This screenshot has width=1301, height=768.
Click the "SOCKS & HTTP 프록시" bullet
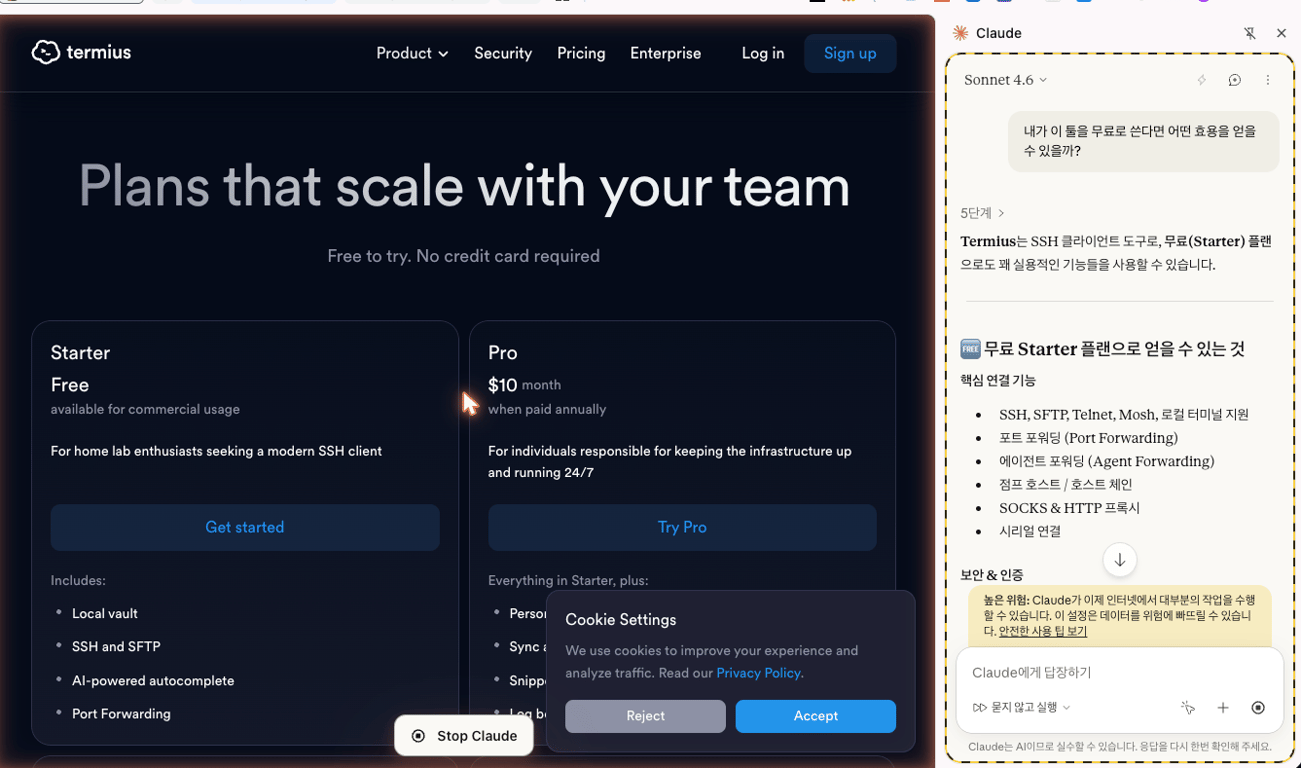pos(1069,508)
